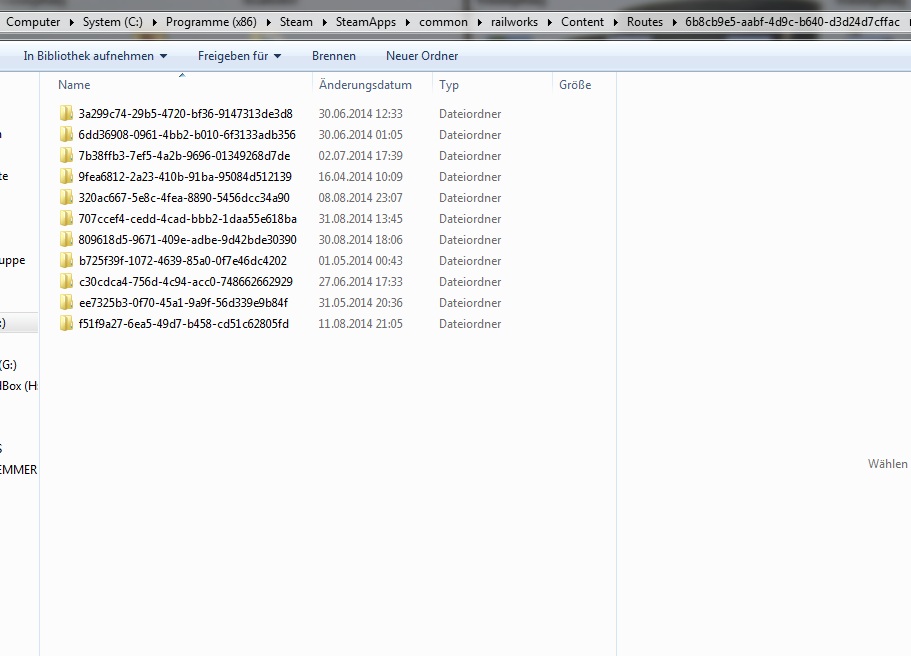Click date 30.06.2014 12:33
The width and height of the screenshot is (911, 656).
click(360, 114)
